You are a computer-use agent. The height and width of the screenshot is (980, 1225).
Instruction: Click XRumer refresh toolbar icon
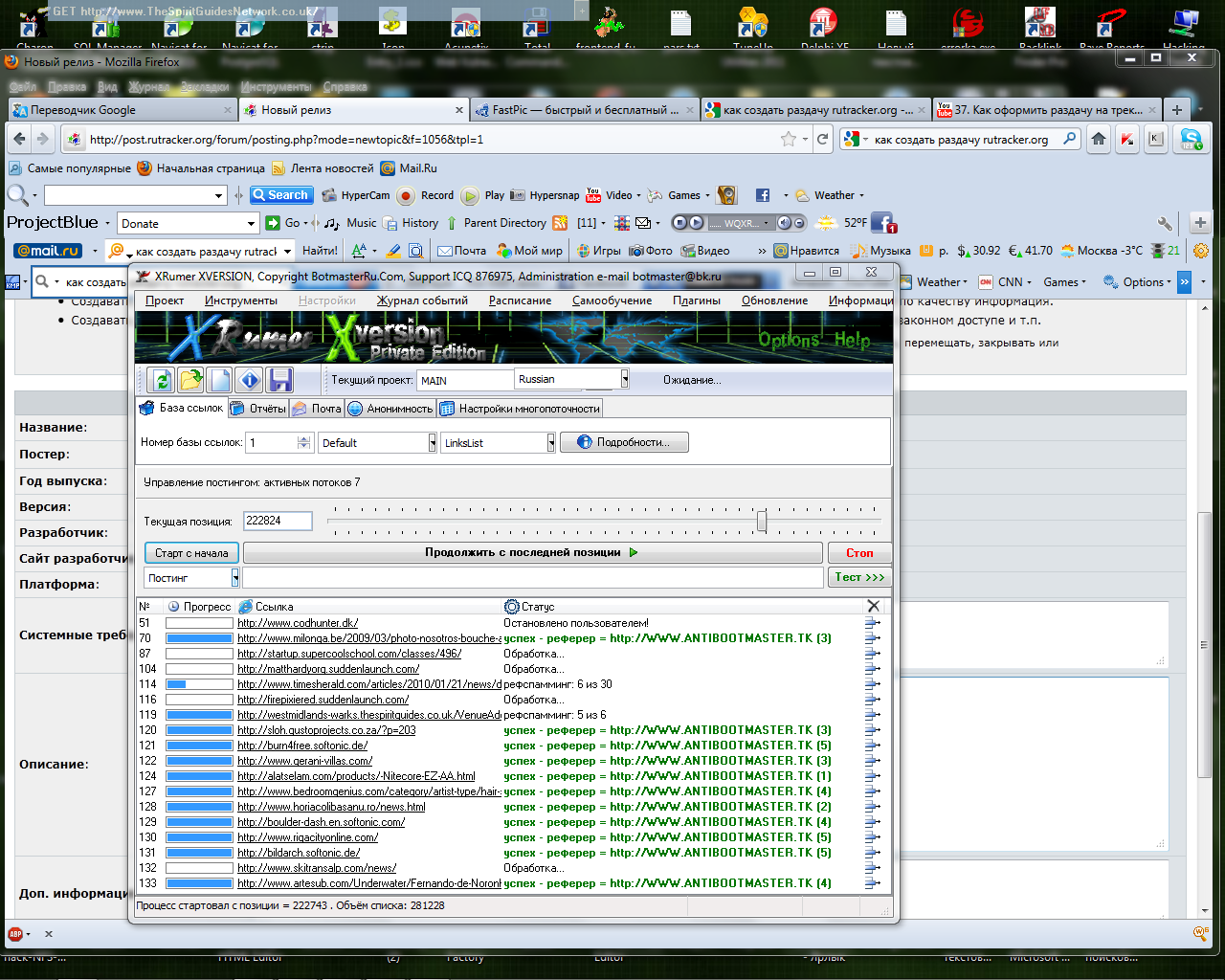(x=162, y=380)
